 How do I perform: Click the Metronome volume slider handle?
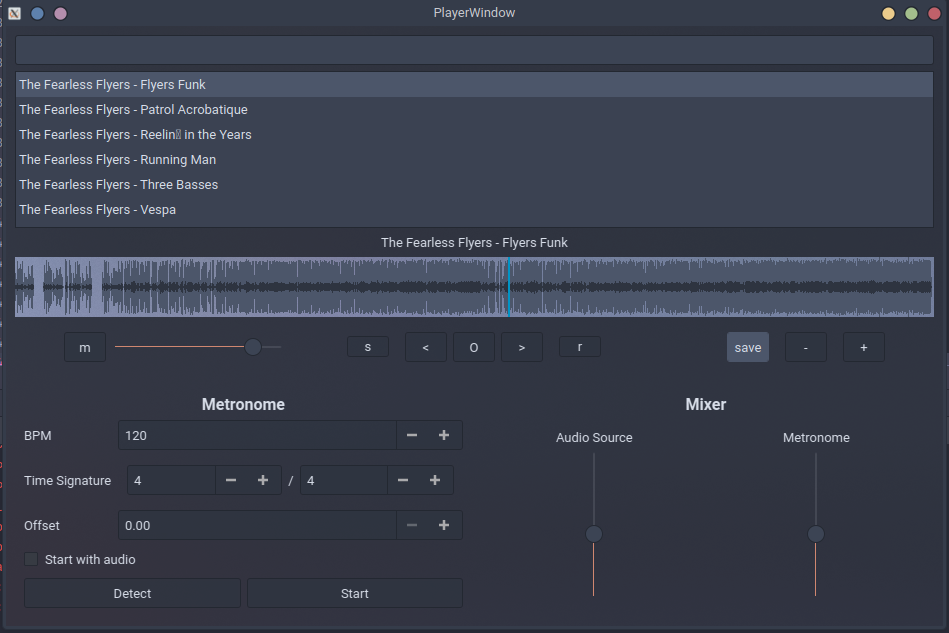pos(816,534)
